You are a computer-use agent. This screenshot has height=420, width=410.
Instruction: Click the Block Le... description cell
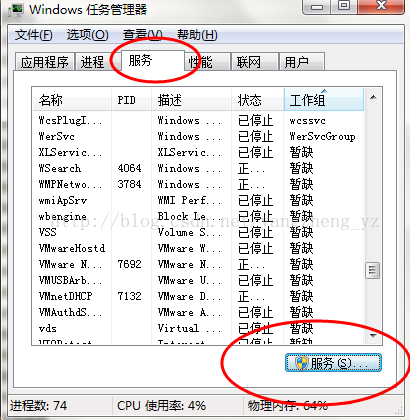pyautogui.click(x=189, y=216)
